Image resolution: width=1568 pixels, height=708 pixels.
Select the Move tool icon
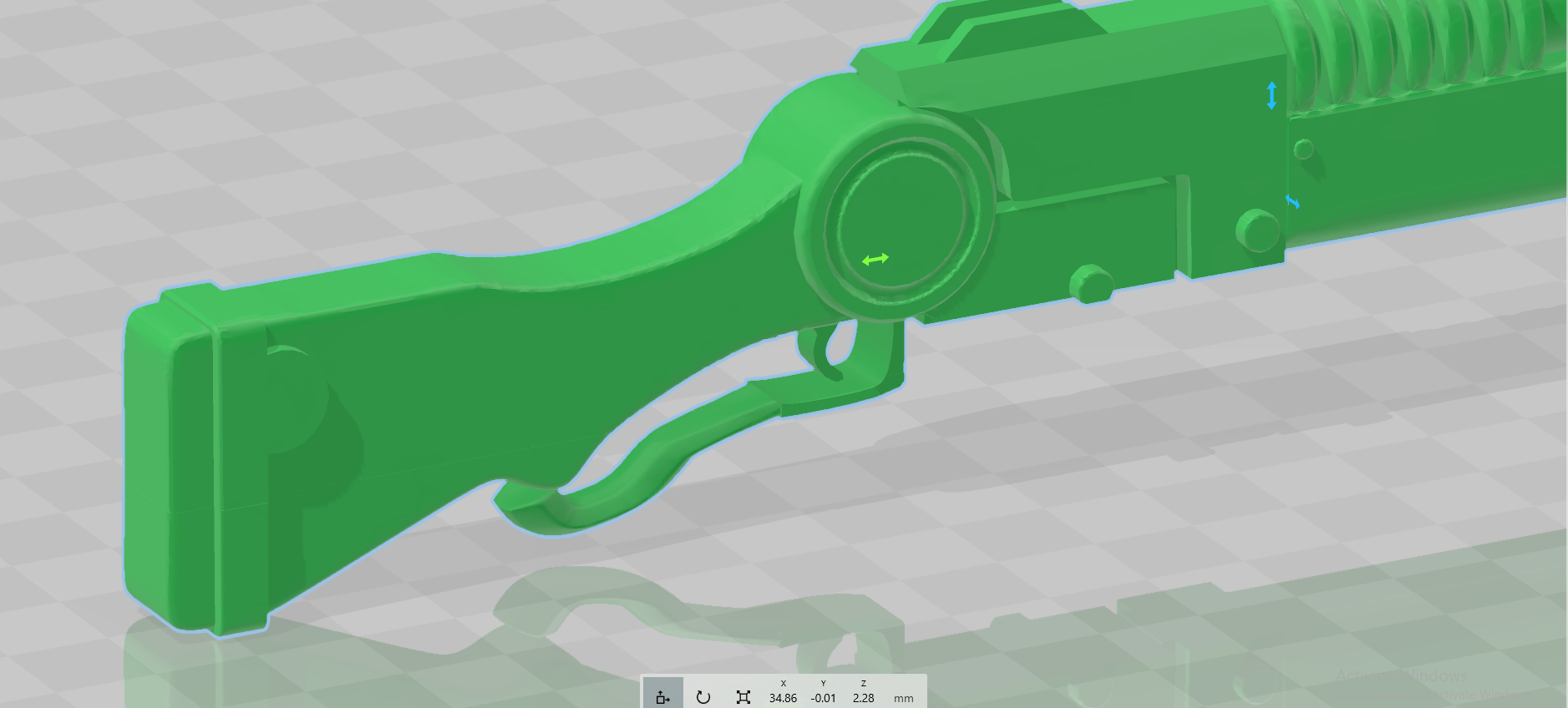662,696
